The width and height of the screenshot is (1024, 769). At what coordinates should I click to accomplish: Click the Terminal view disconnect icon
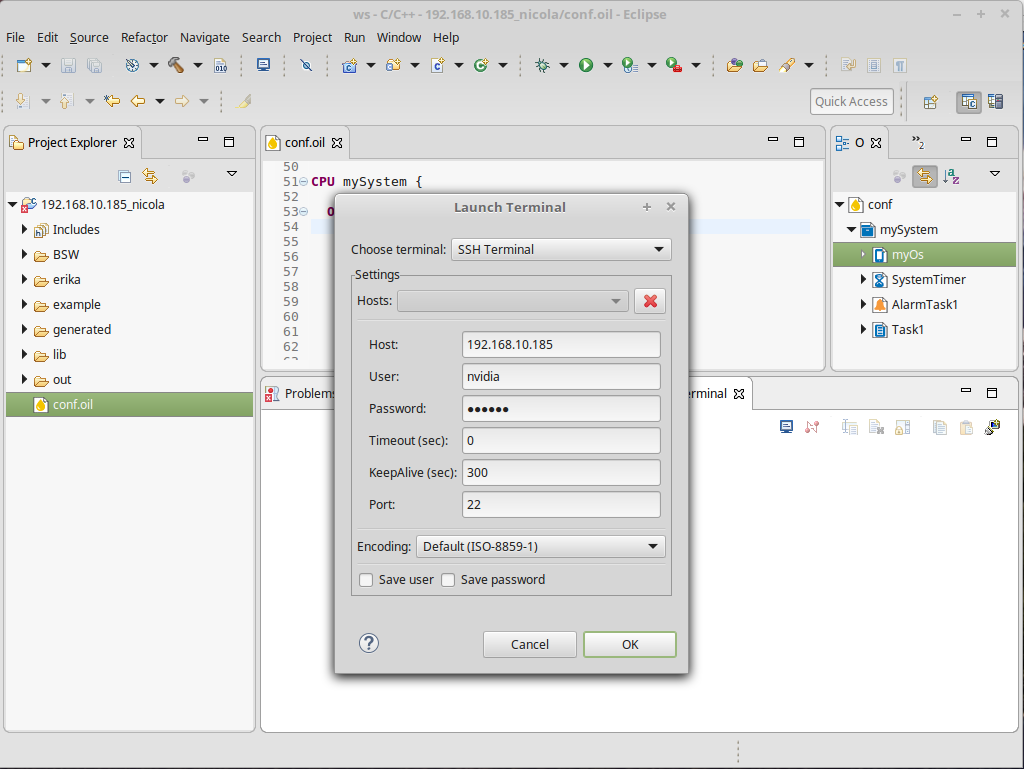coord(812,428)
